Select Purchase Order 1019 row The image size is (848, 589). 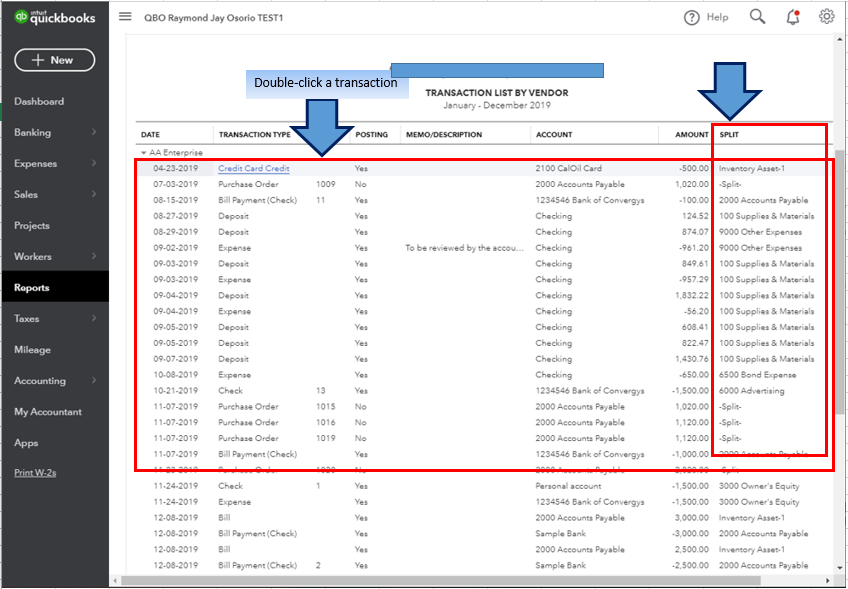(x=482, y=438)
